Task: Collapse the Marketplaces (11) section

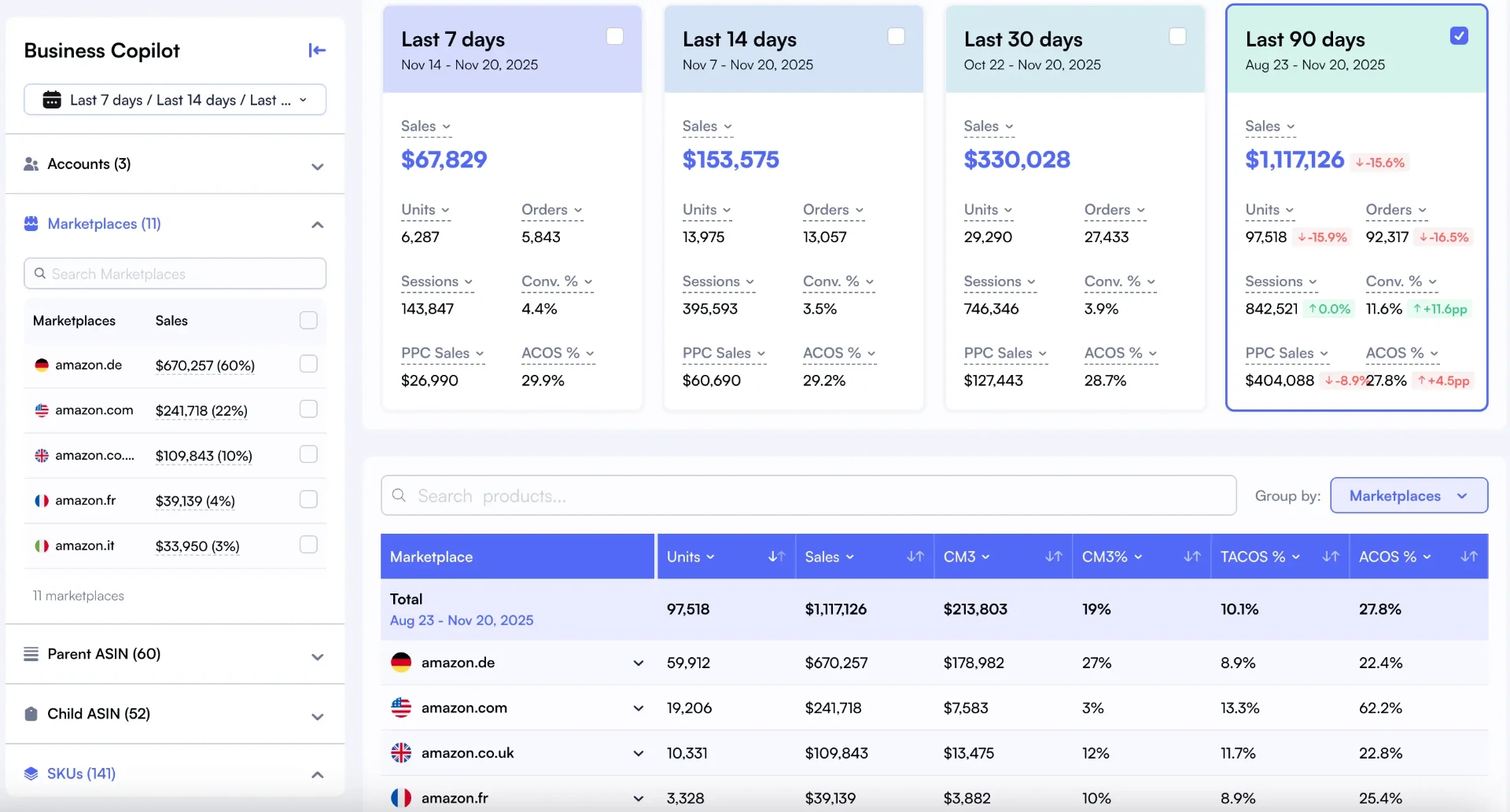Action: click(x=318, y=225)
